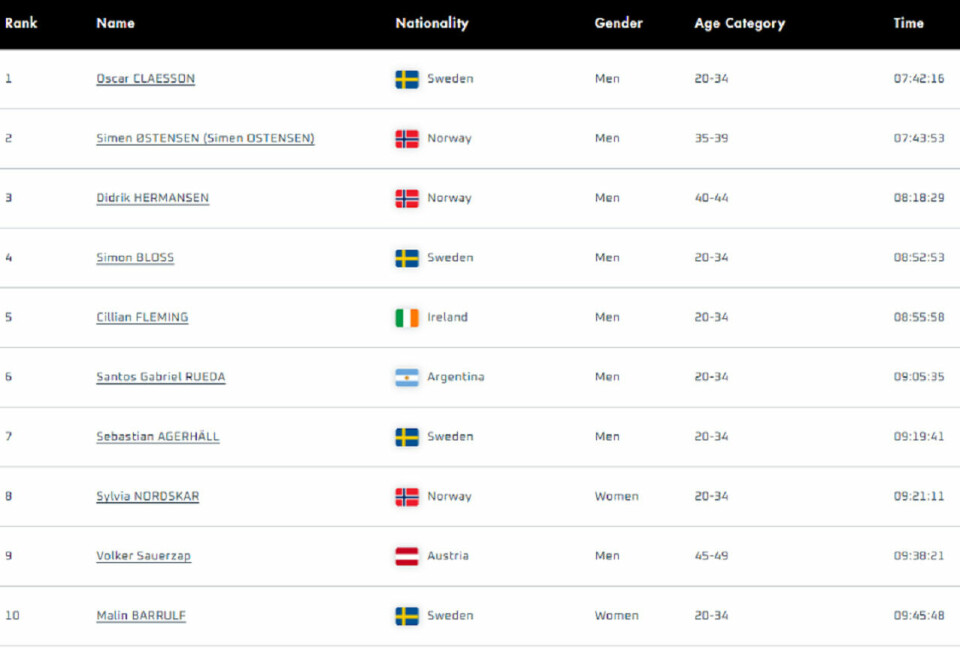Open Sebastian AGERHÄLL's profile

[x=157, y=437]
